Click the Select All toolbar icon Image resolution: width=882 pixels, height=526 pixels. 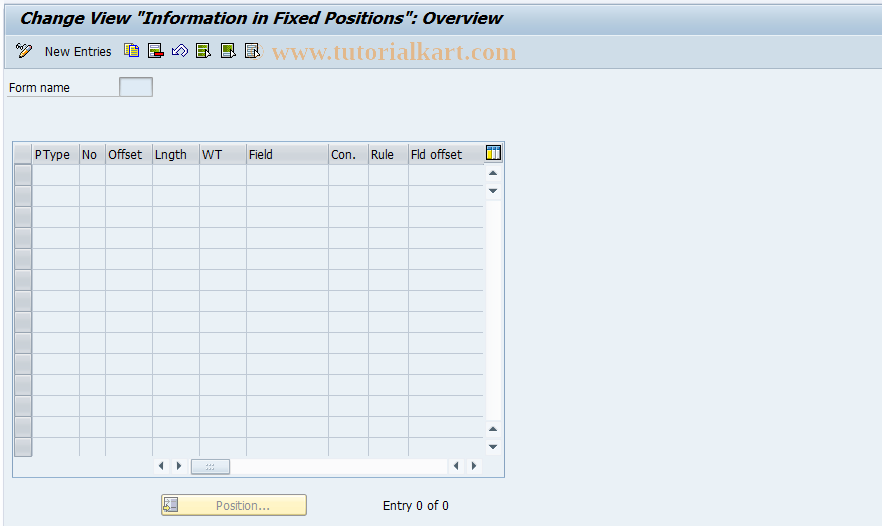tap(204, 51)
